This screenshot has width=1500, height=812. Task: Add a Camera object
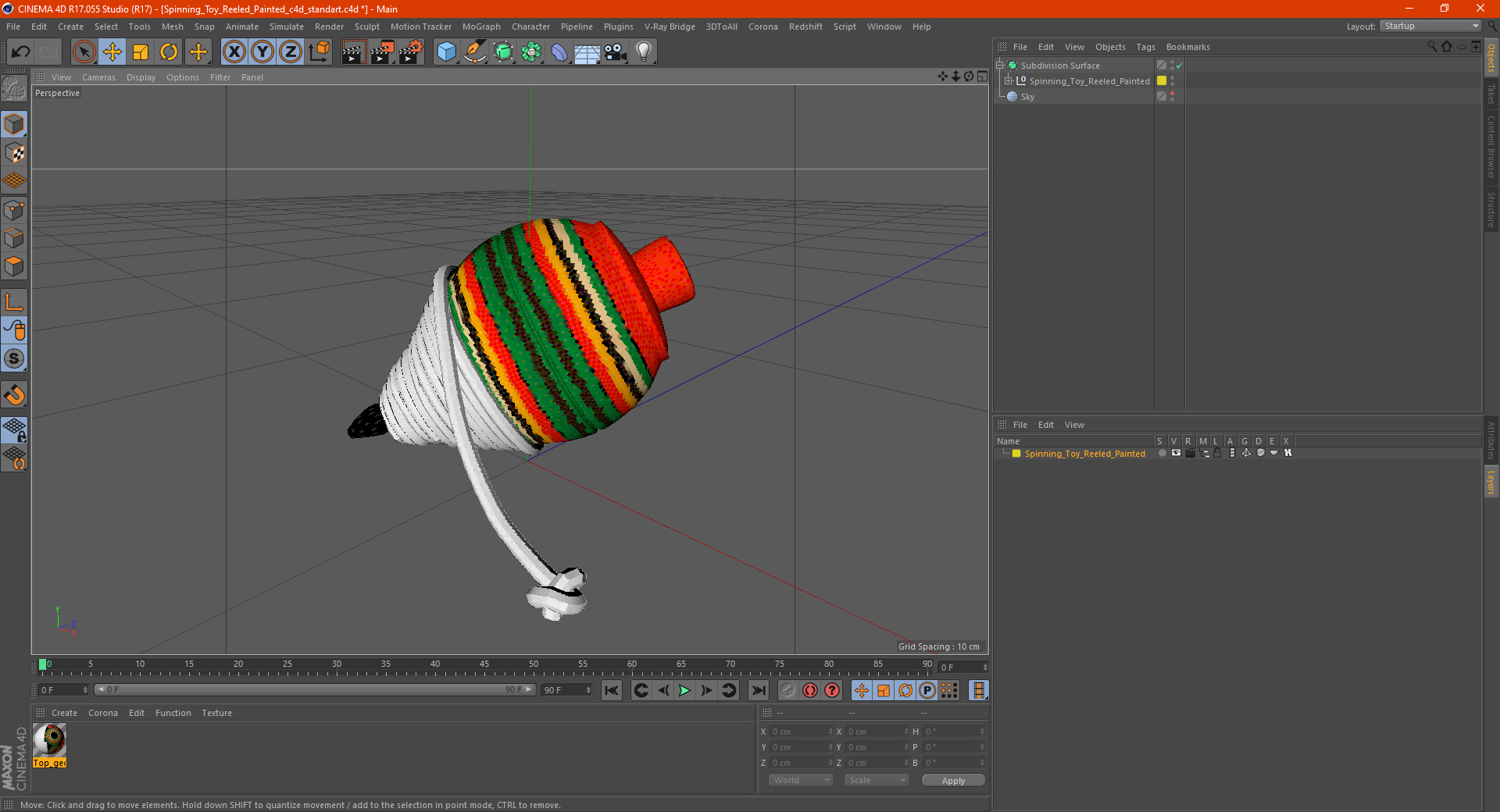(616, 52)
